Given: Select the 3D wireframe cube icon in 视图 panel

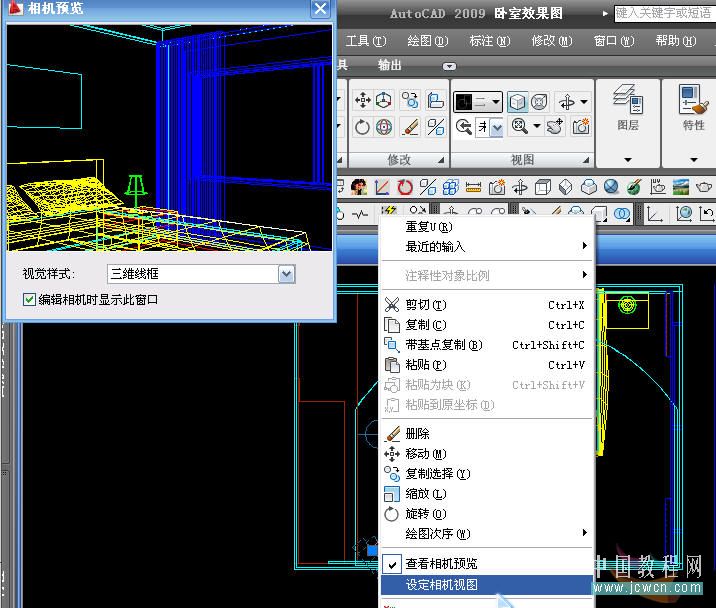Looking at the screenshot, I should [x=517, y=101].
